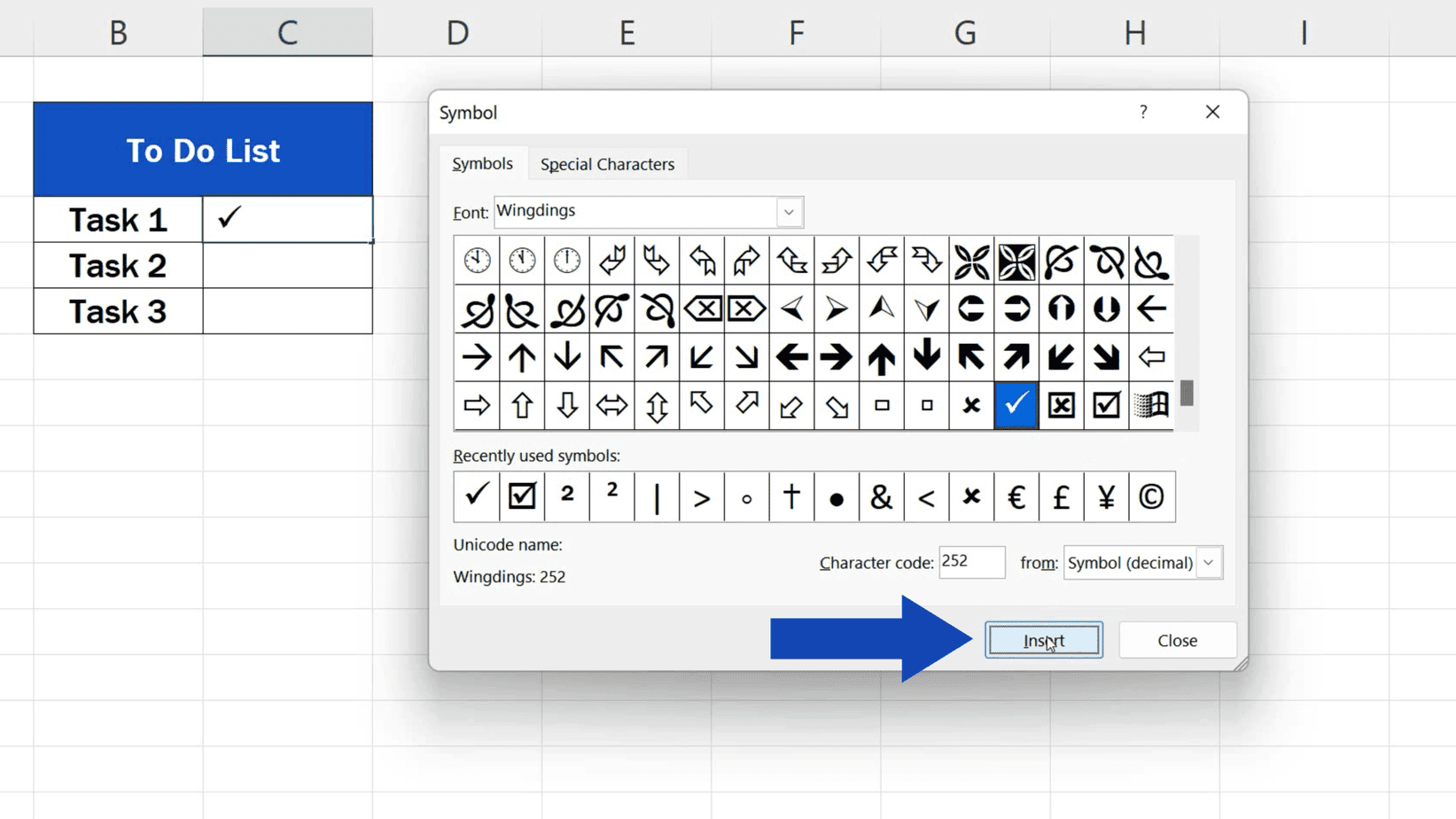The height and width of the screenshot is (819, 1456).
Task: Select the highlighted checkmark symbol in the grid
Action: coord(1016,405)
